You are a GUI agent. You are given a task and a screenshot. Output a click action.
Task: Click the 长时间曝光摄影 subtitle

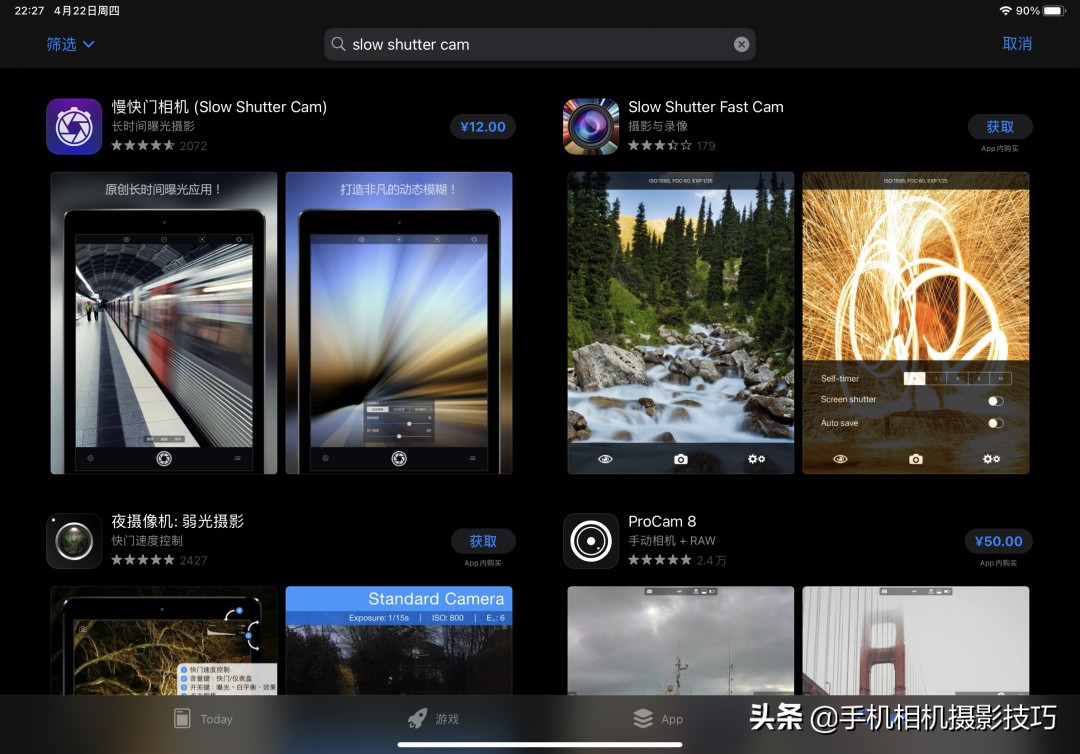(x=153, y=126)
